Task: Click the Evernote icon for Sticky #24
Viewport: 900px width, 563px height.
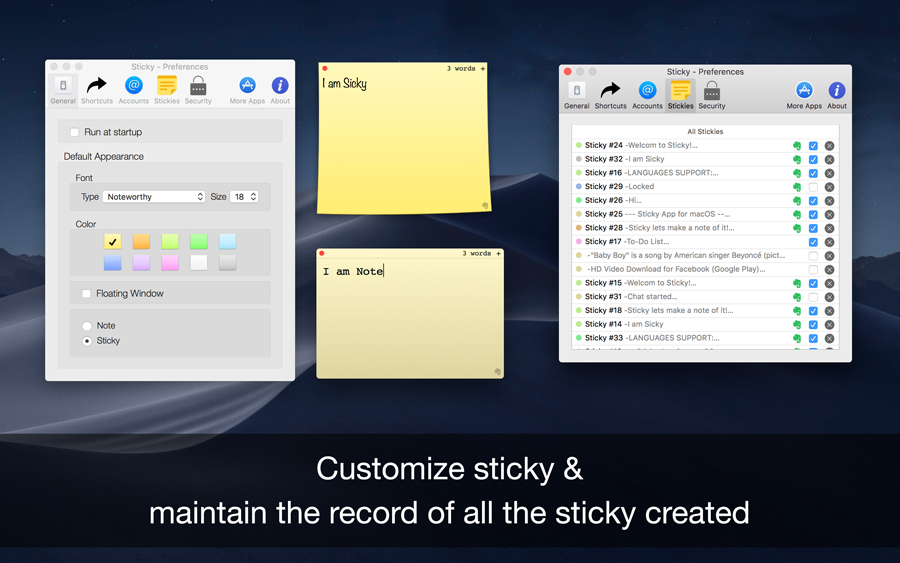Action: 797,146
